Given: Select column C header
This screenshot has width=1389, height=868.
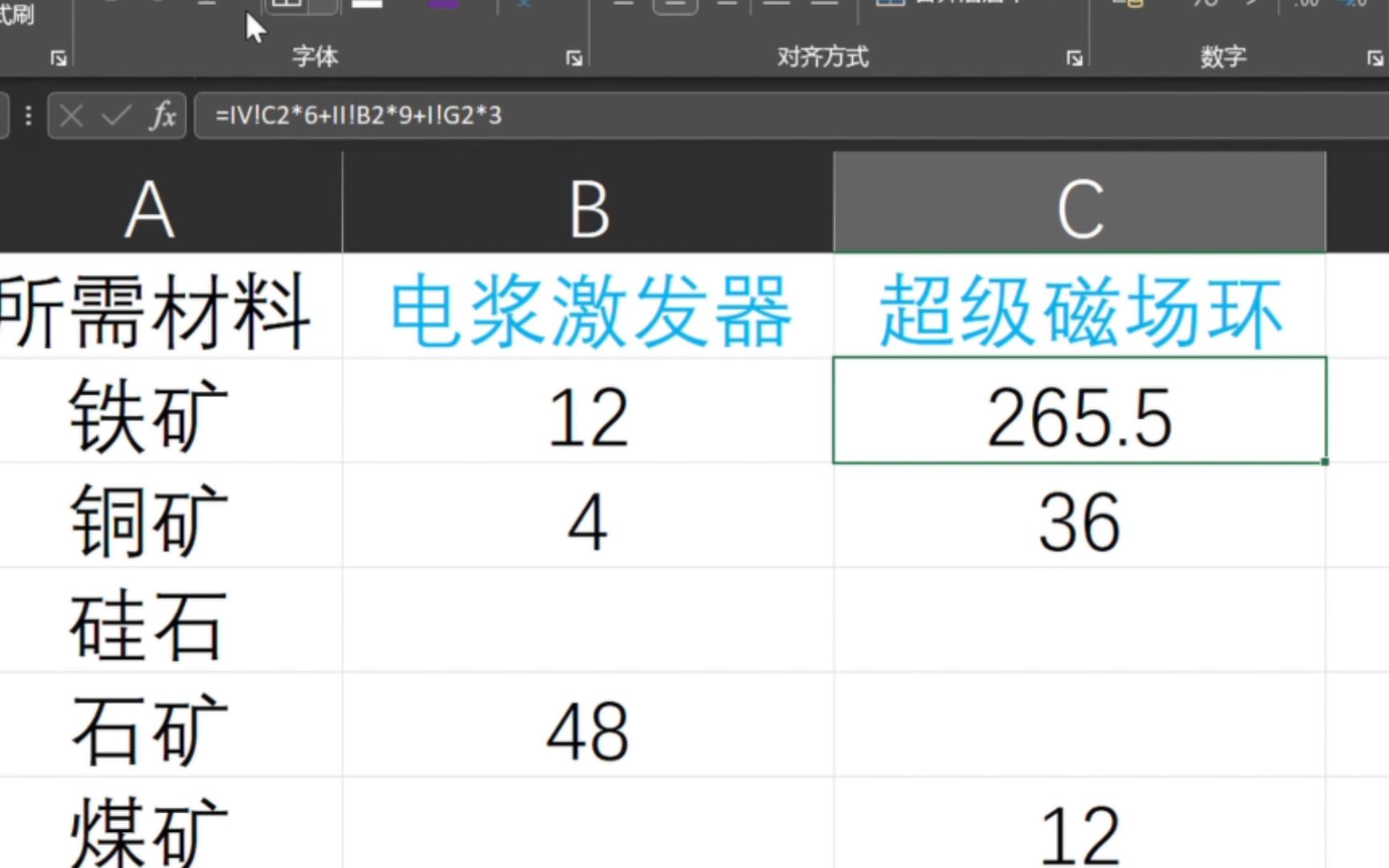Looking at the screenshot, I should pos(1080,203).
